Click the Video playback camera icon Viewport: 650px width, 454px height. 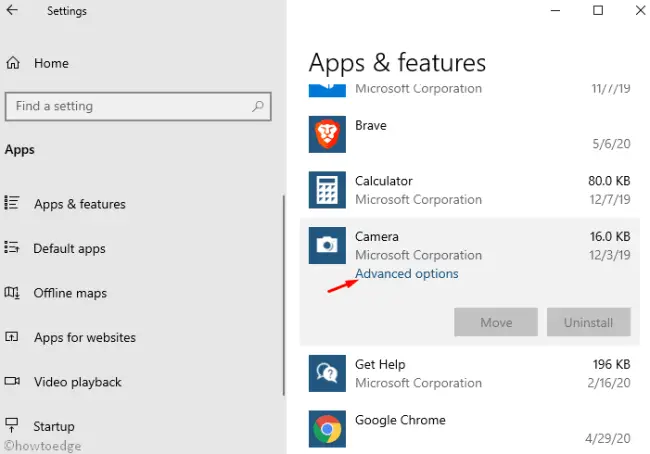(13, 382)
